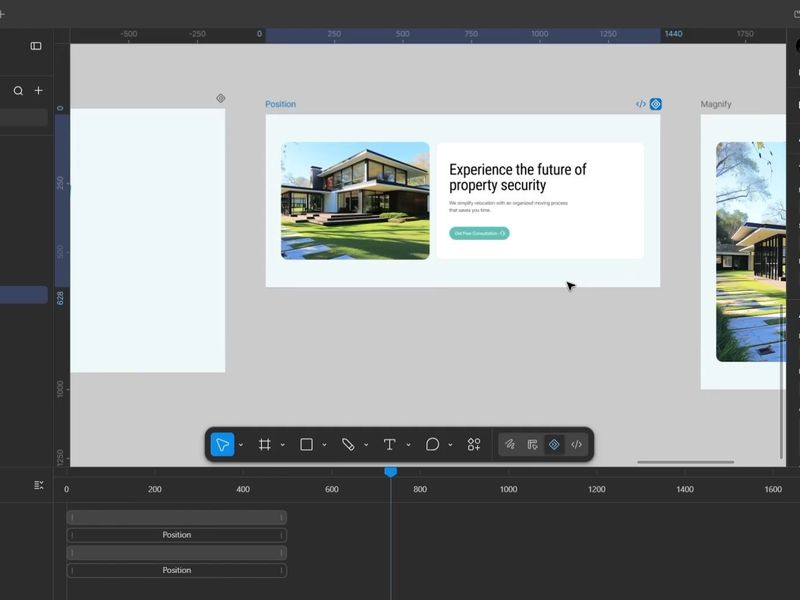Select the Position frame label
This screenshot has width=800, height=600.
point(280,104)
